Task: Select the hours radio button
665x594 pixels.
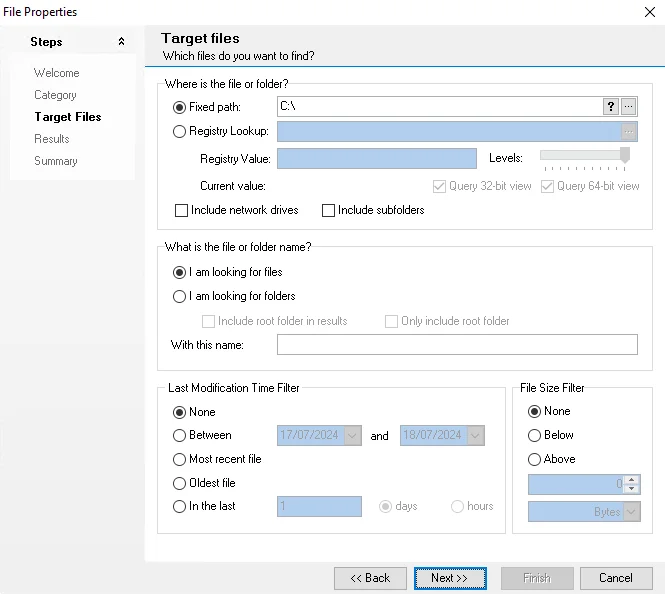Action: point(457,506)
